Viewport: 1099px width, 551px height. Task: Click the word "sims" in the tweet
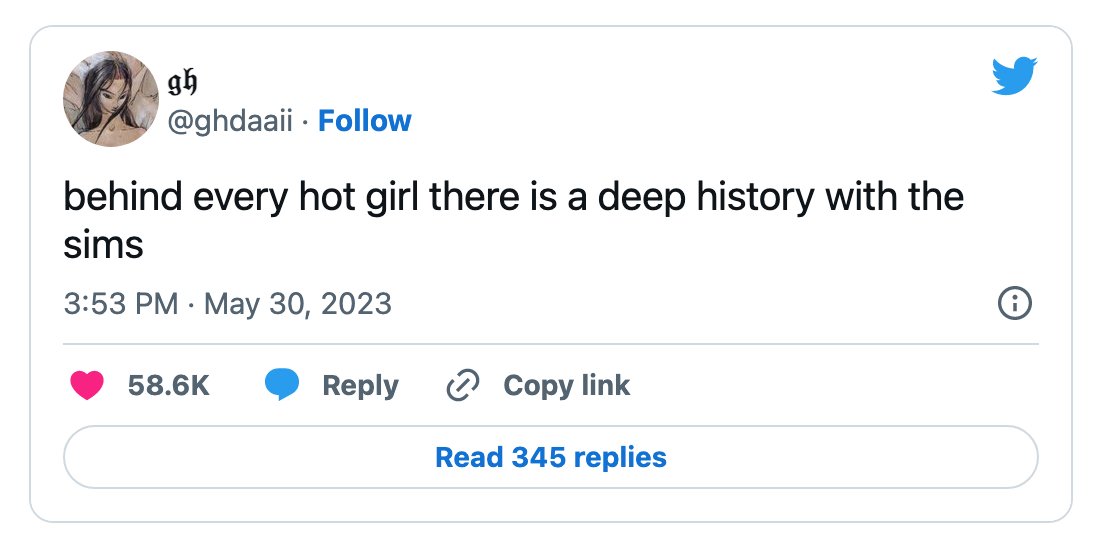click(104, 245)
